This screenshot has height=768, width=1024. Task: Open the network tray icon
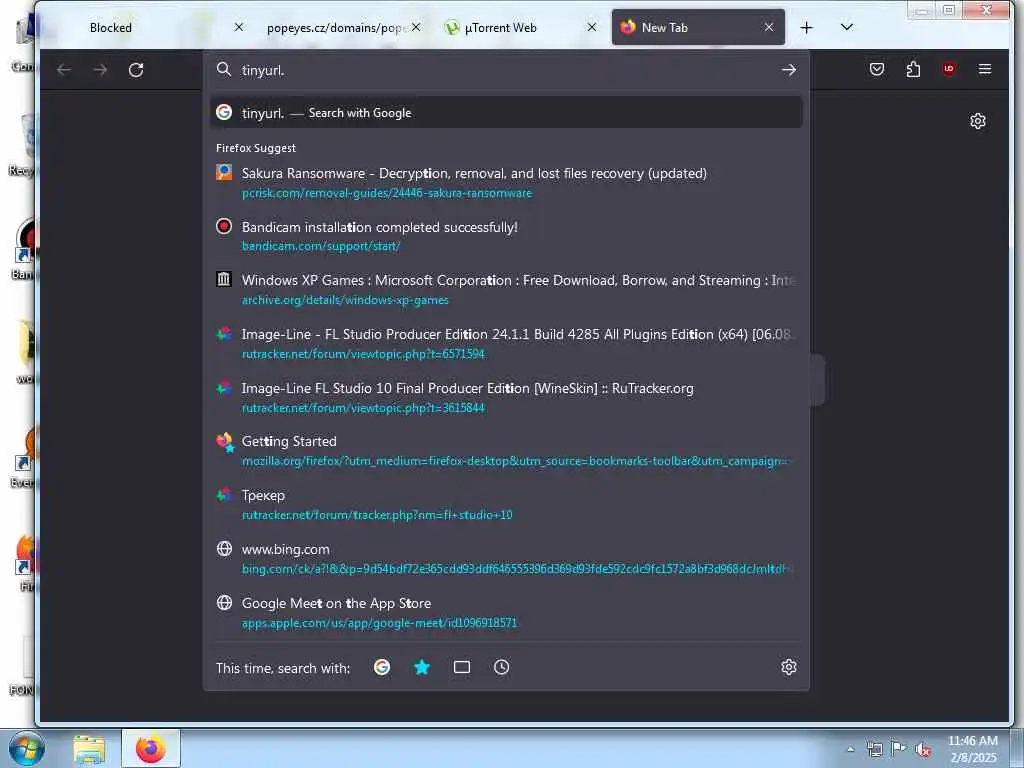(x=874, y=749)
